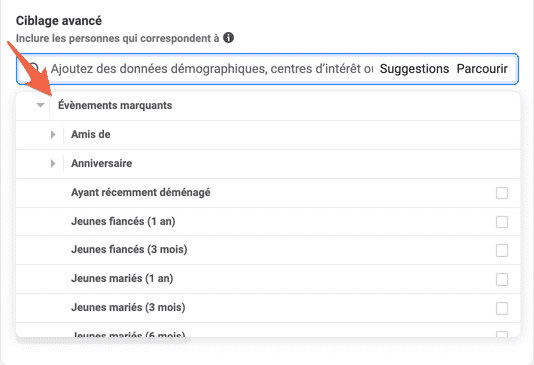Click the Jeunes fiancés (1 an) row text
This screenshot has height=365, width=534.
point(123,221)
